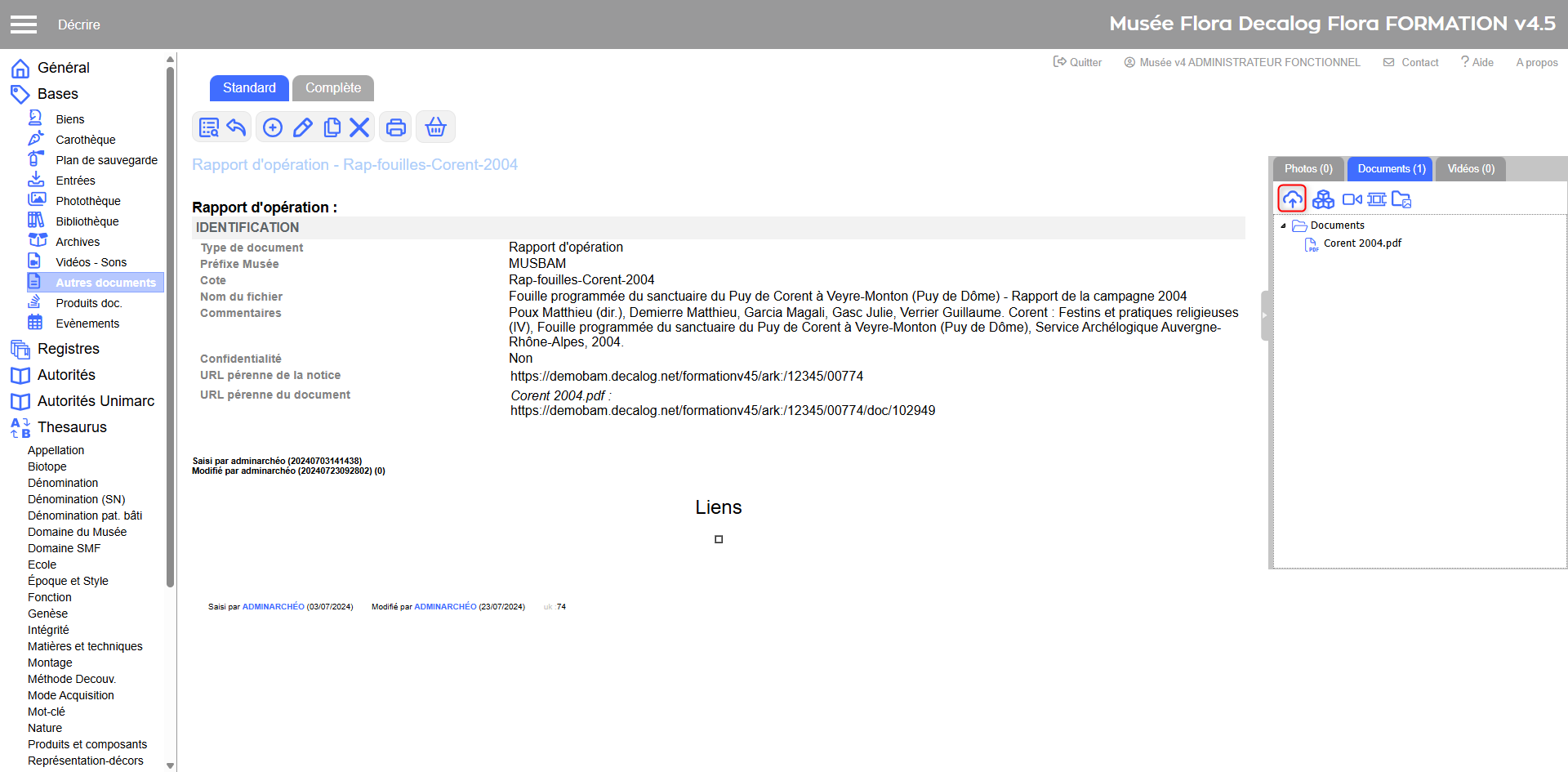Open the Méthode Decouv. thesaurus
Screen dimensions: 1568x772
tap(72, 679)
